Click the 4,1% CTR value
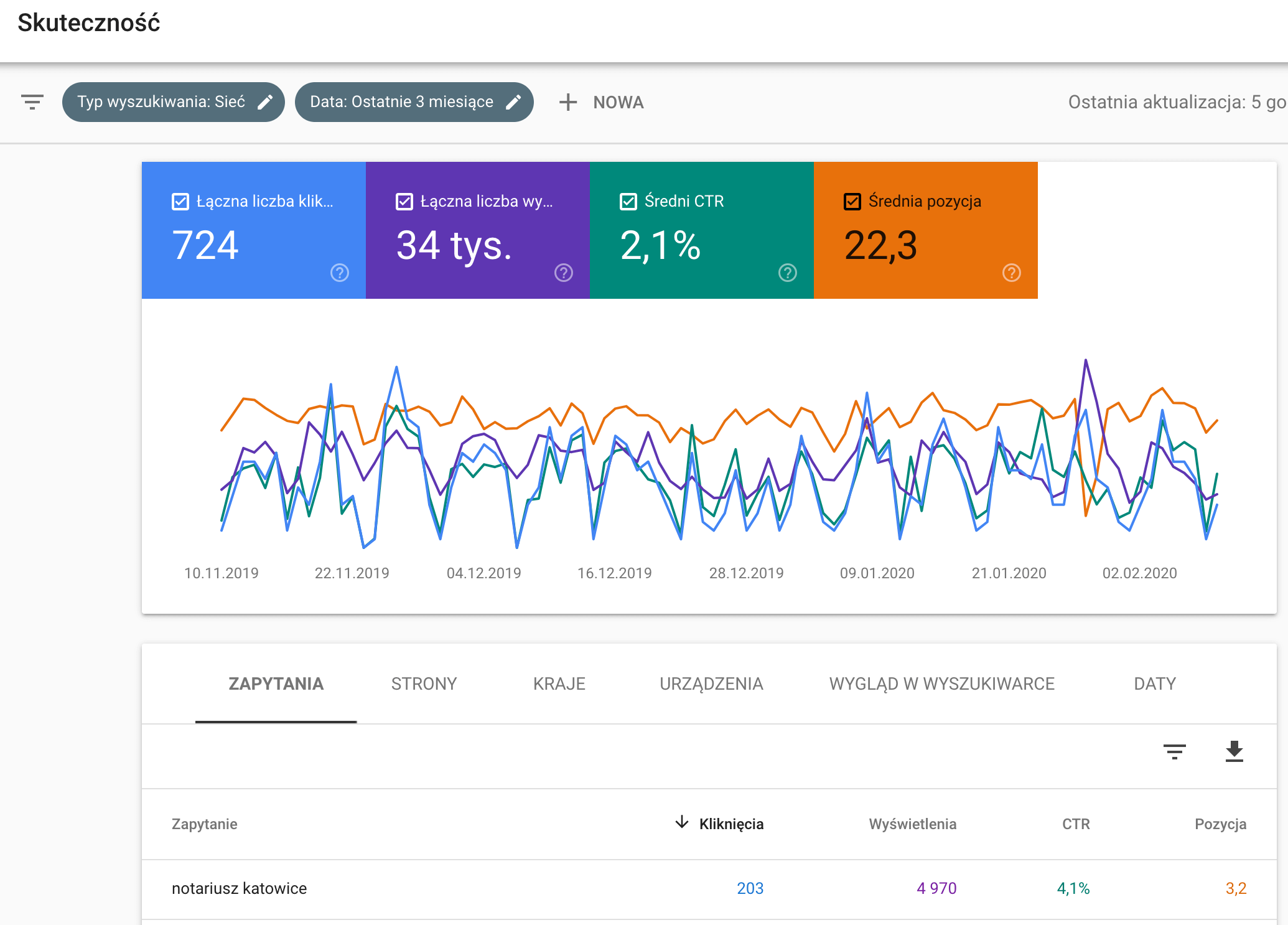Screen dimensions: 1288x925 [x=1073, y=889]
